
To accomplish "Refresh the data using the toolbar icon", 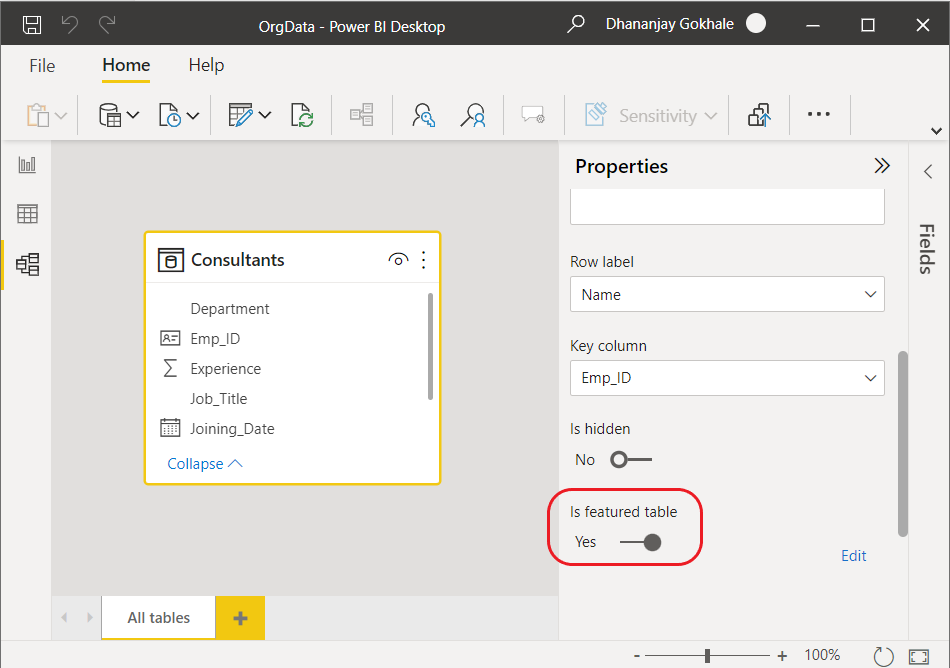I will coord(301,115).
